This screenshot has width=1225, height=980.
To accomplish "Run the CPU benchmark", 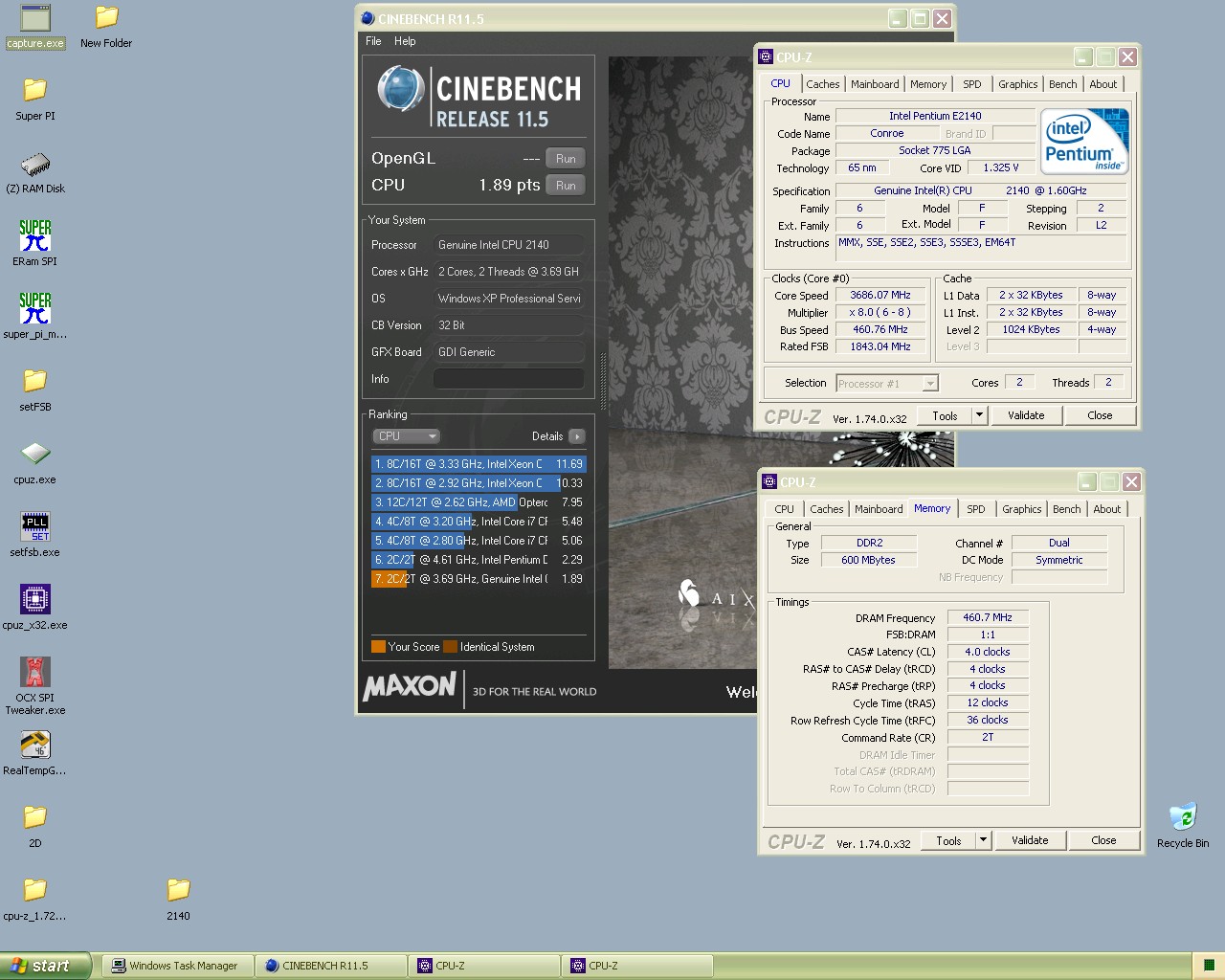I will pos(566,186).
